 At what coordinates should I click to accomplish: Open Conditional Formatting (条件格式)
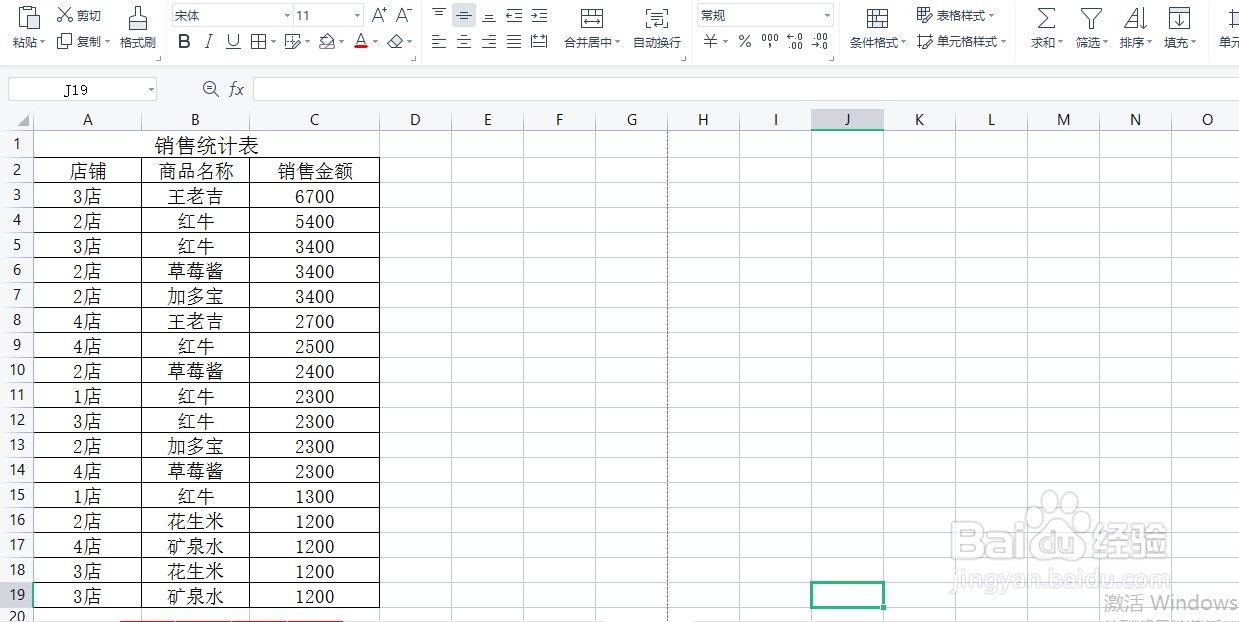coord(877,27)
